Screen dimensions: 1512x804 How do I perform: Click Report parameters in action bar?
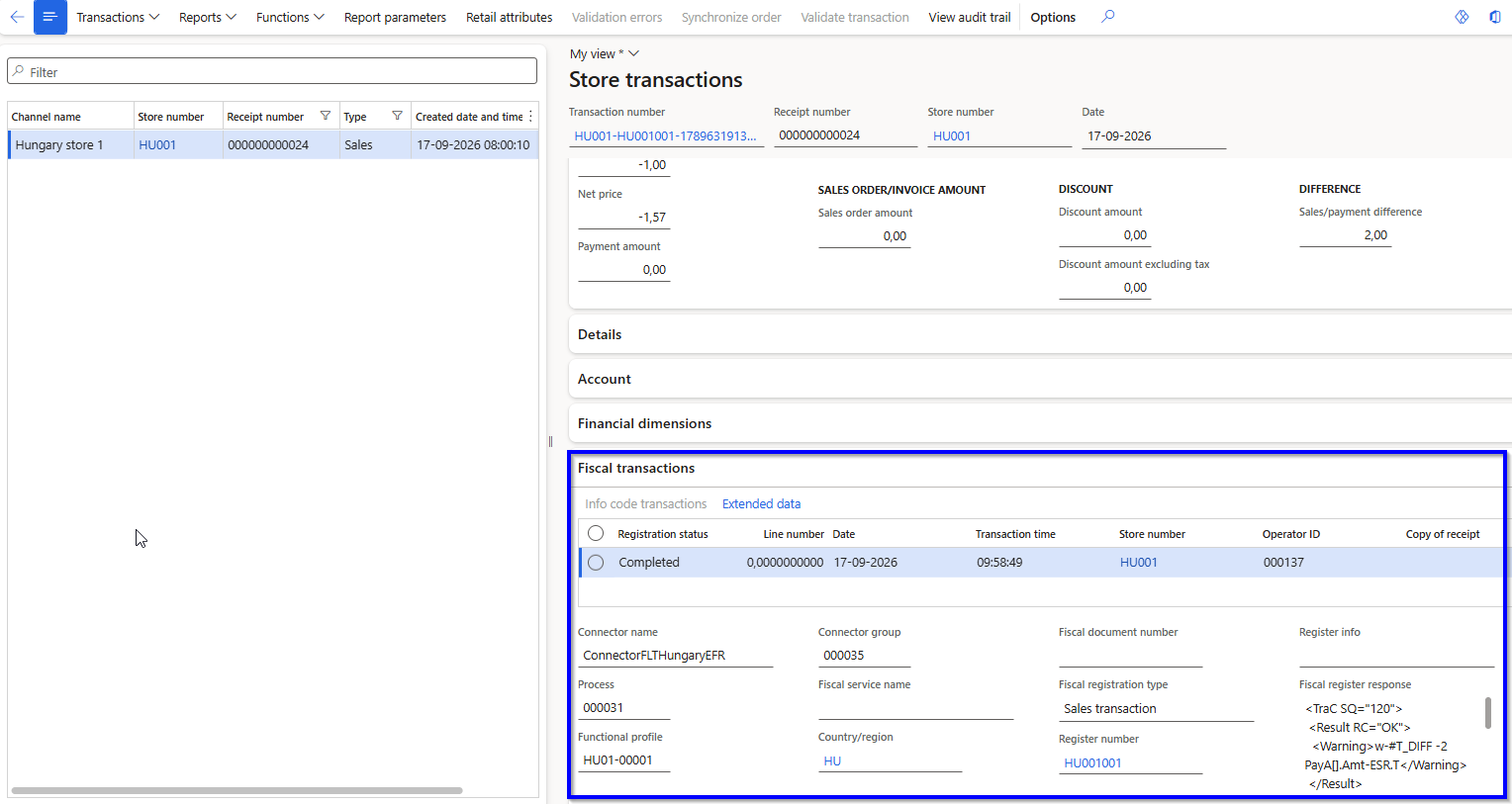pos(395,17)
